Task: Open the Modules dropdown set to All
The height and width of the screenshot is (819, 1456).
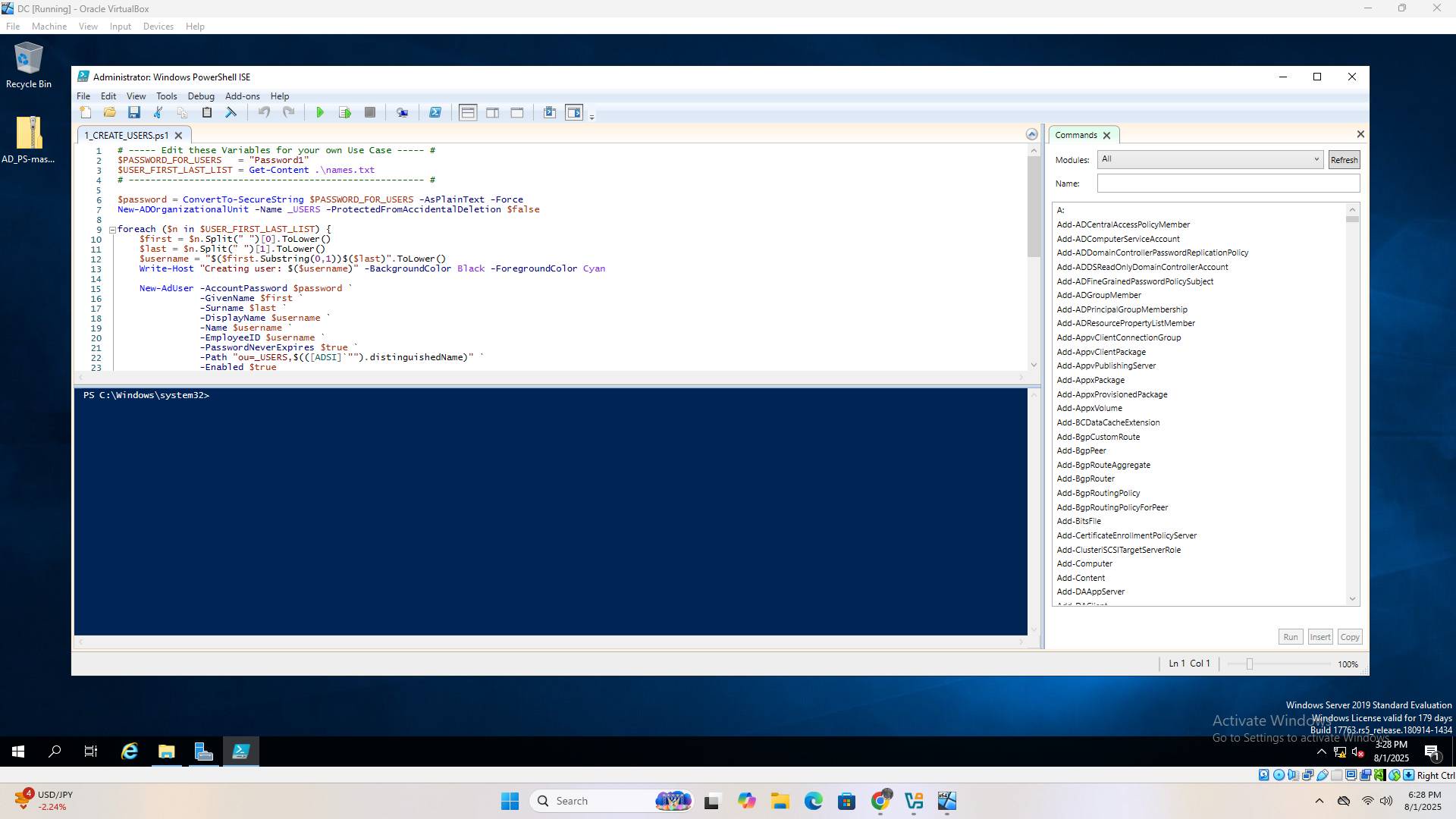Action: pyautogui.click(x=1210, y=159)
